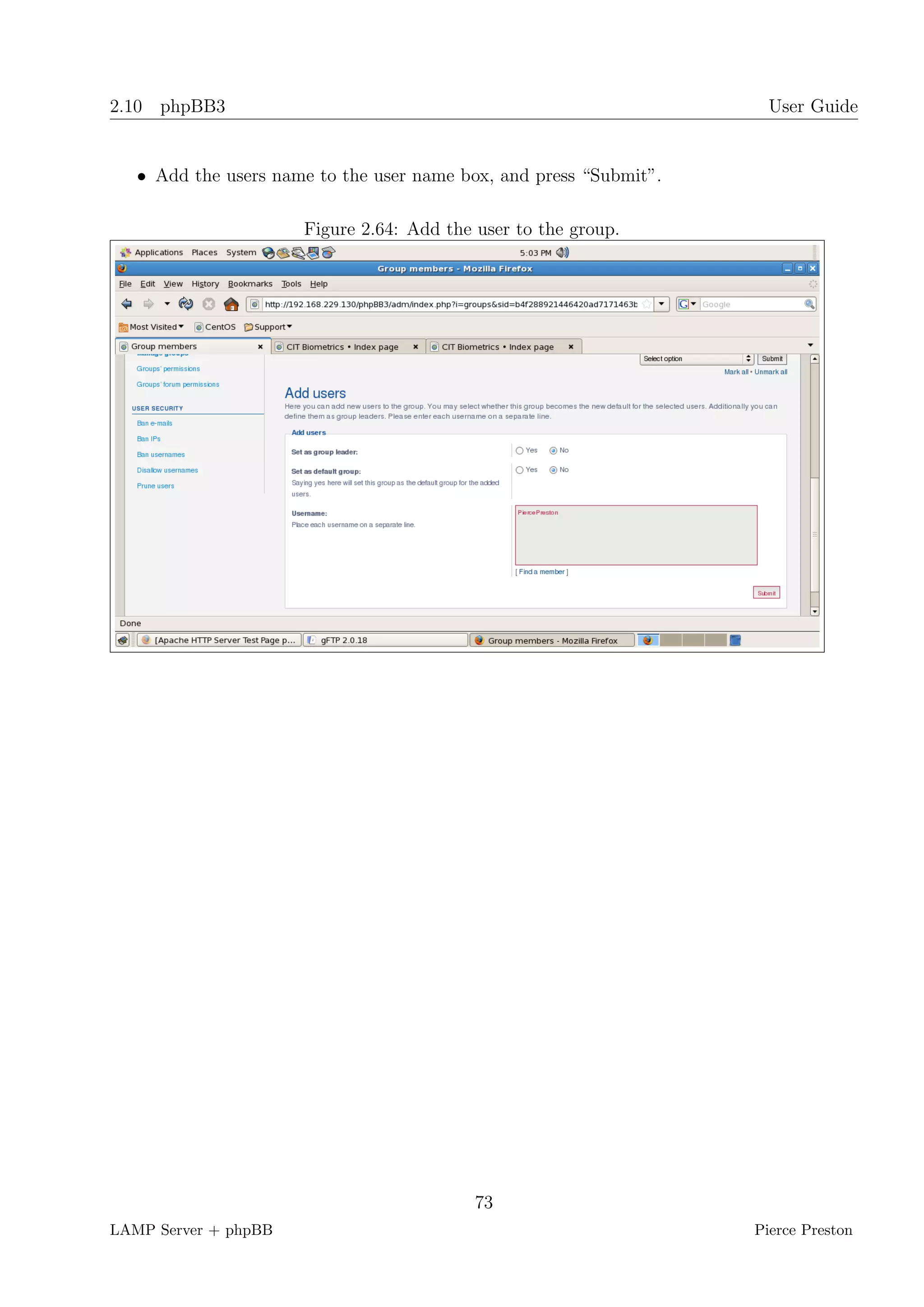This screenshot has width=924, height=1307.
Task: Reload the current page
Action: click(185, 304)
